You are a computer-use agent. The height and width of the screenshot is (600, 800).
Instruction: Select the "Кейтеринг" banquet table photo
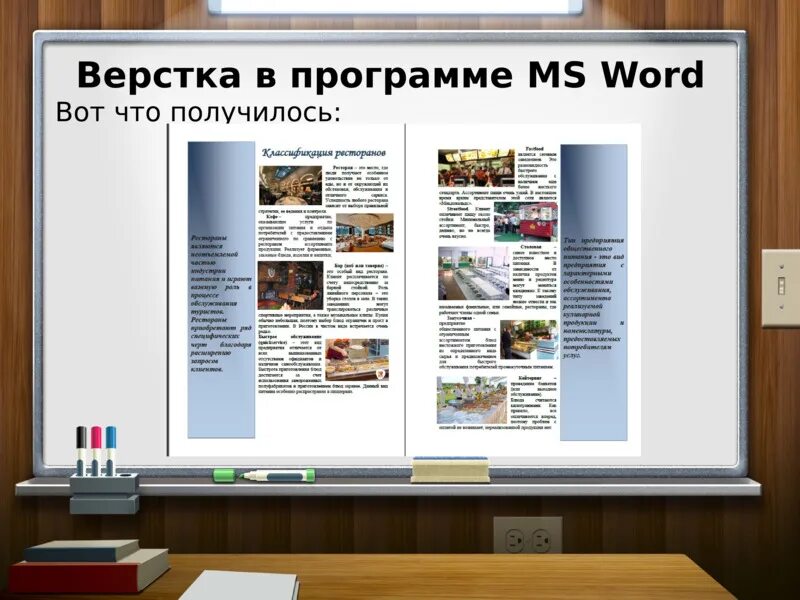pyautogui.click(x=472, y=401)
